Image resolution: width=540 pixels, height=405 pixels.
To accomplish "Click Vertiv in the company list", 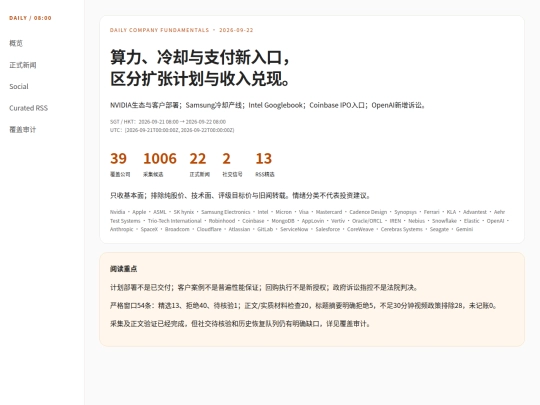I will (x=338, y=221).
